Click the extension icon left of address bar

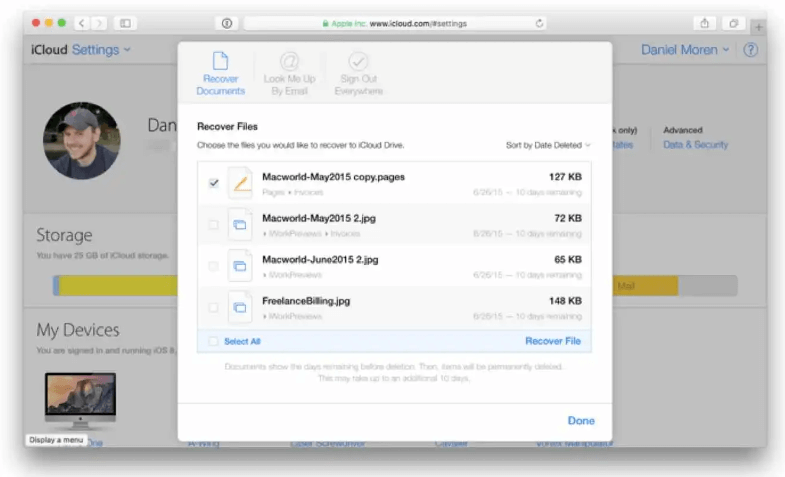(x=227, y=23)
